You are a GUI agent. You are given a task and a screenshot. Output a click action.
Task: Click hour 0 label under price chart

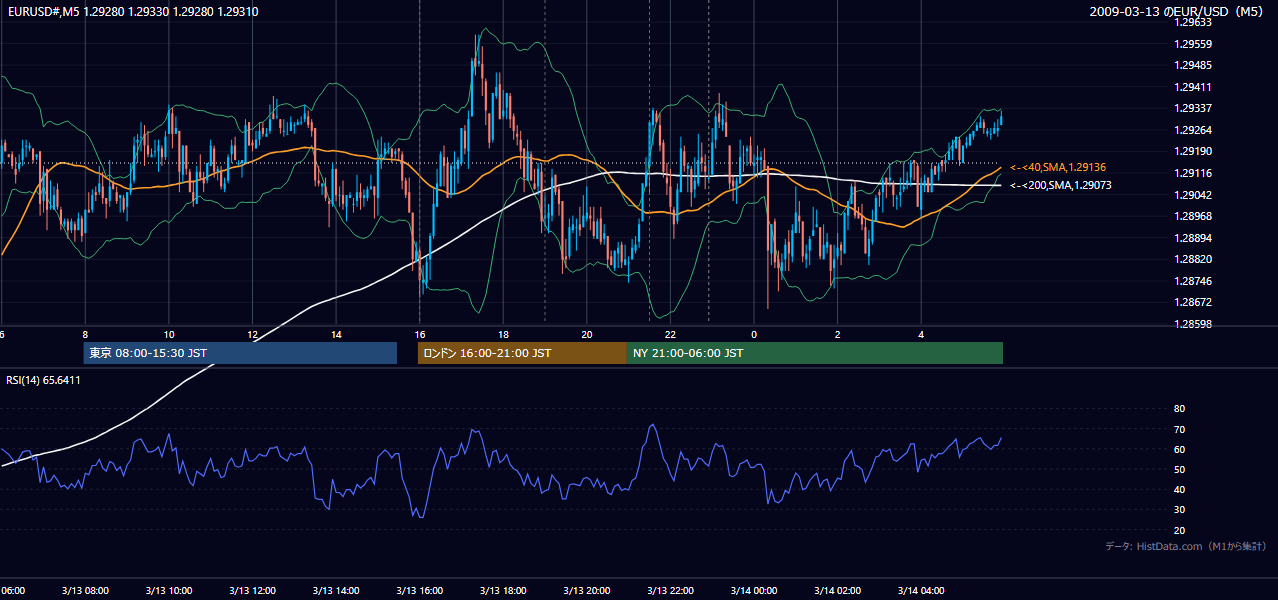pyautogui.click(x=754, y=334)
